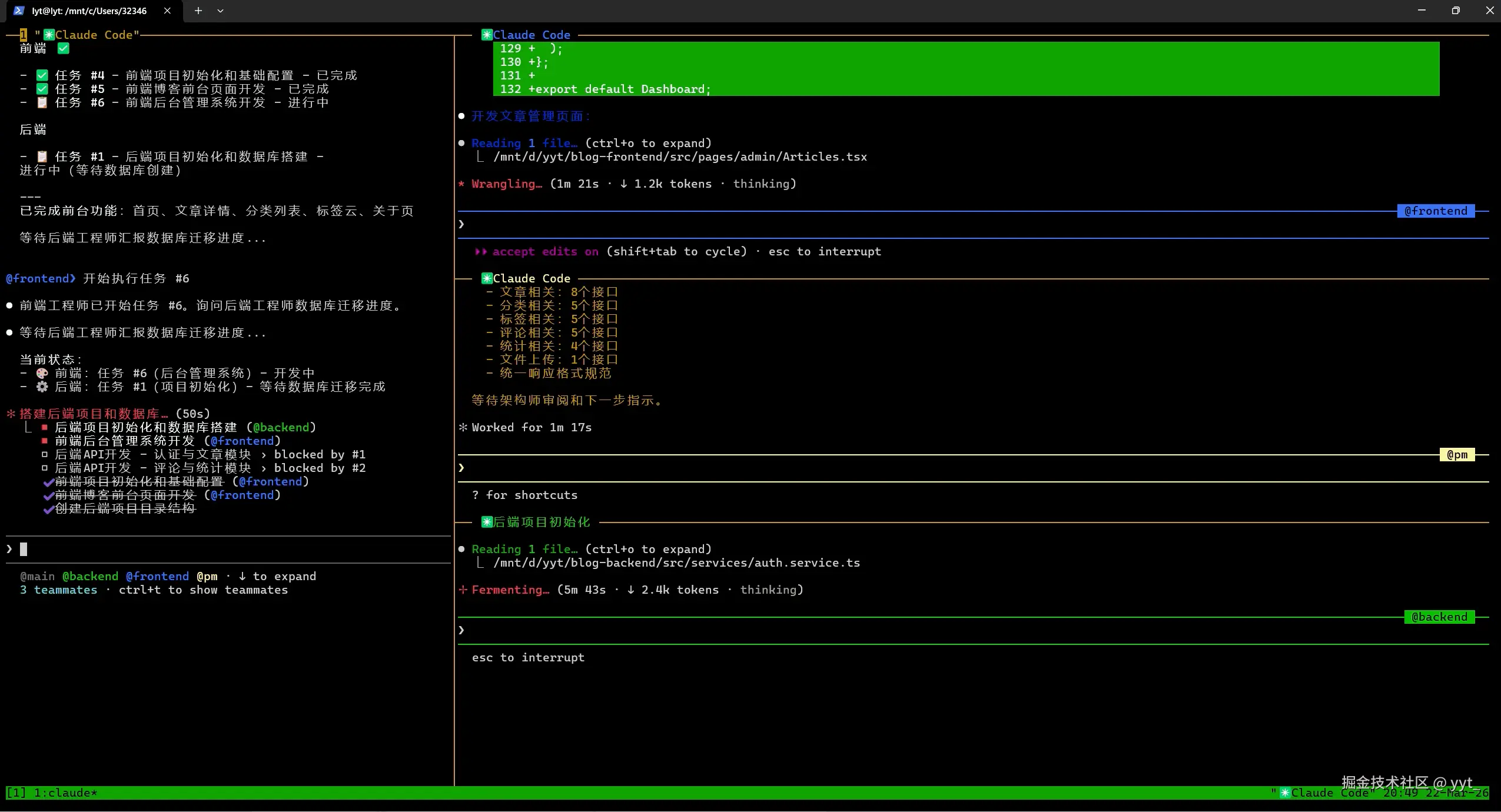Screen dimensions: 1501x812
Task: Select the @frontend pane label badge
Action: (1435, 211)
